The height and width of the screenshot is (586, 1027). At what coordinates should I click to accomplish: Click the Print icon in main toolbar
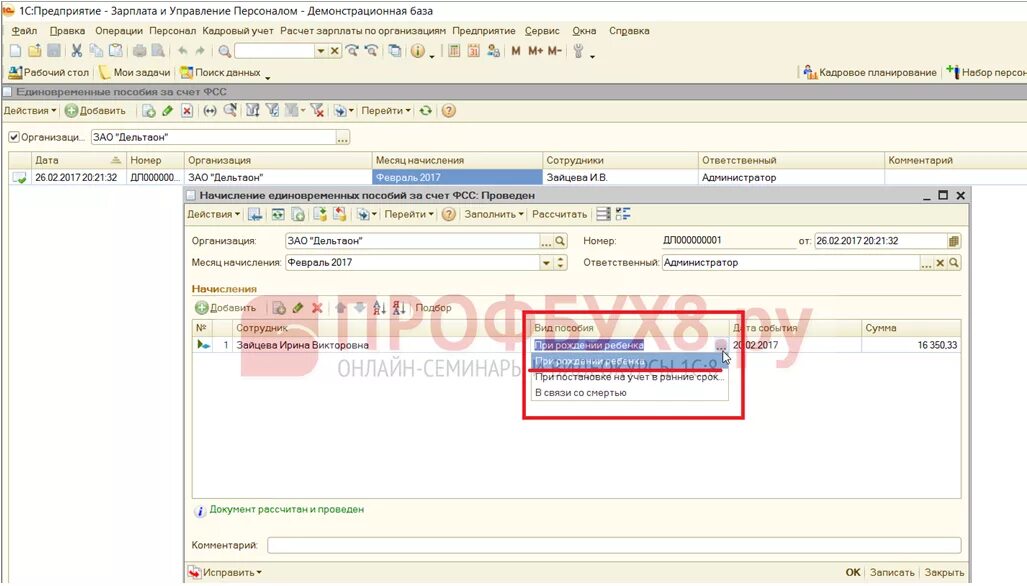tap(140, 51)
